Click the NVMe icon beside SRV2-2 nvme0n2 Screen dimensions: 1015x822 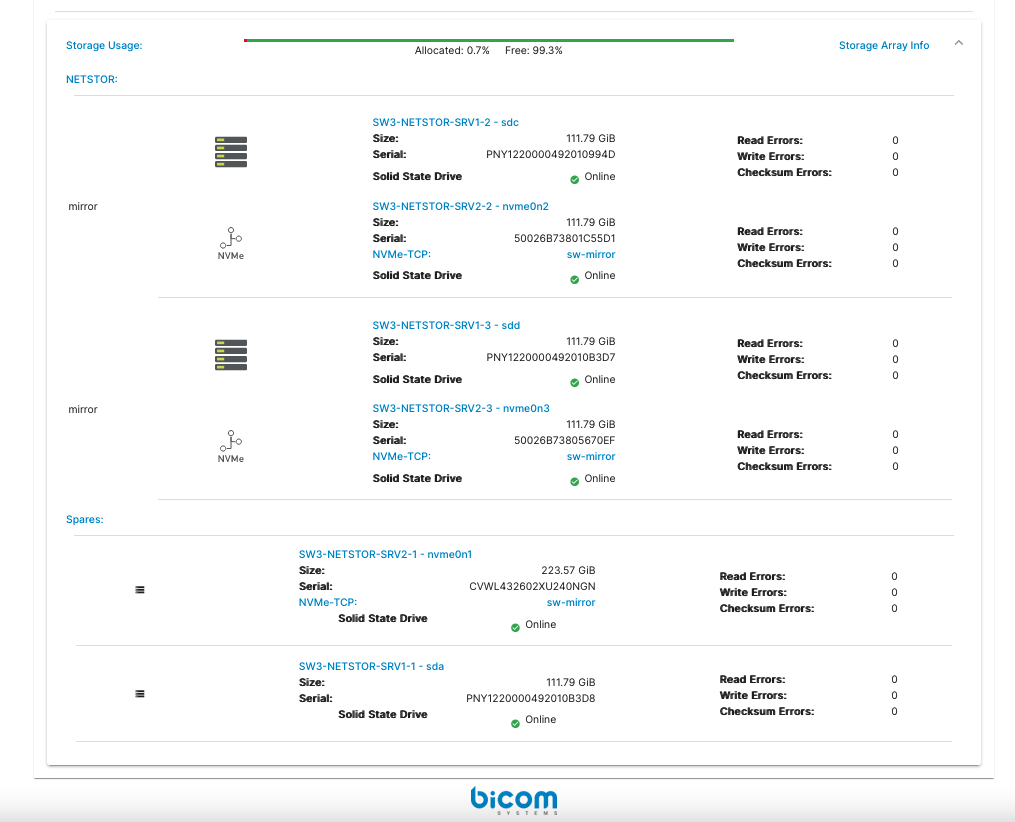(231, 239)
